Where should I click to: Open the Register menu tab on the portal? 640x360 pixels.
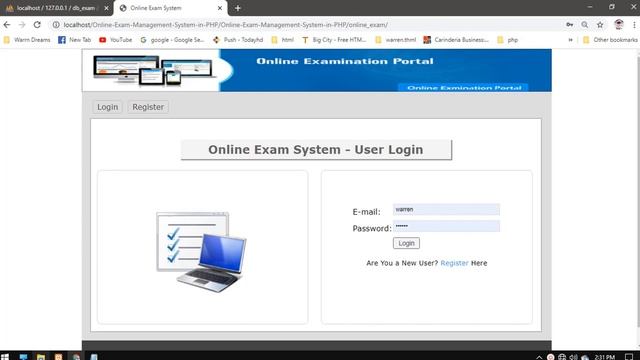148,107
